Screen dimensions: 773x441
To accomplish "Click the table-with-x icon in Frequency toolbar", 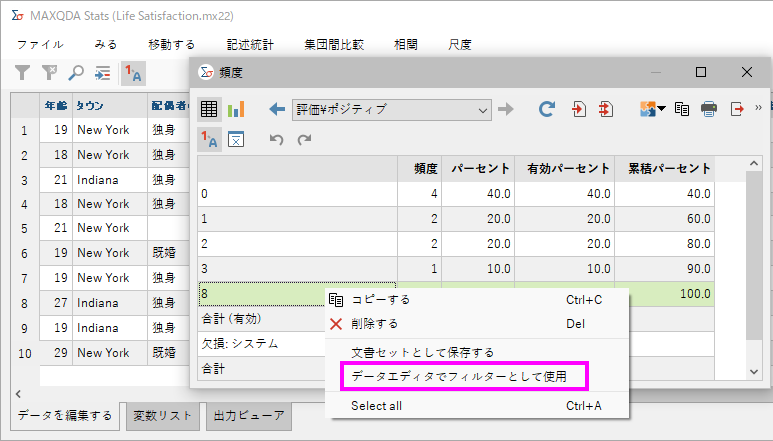I will click(x=236, y=139).
